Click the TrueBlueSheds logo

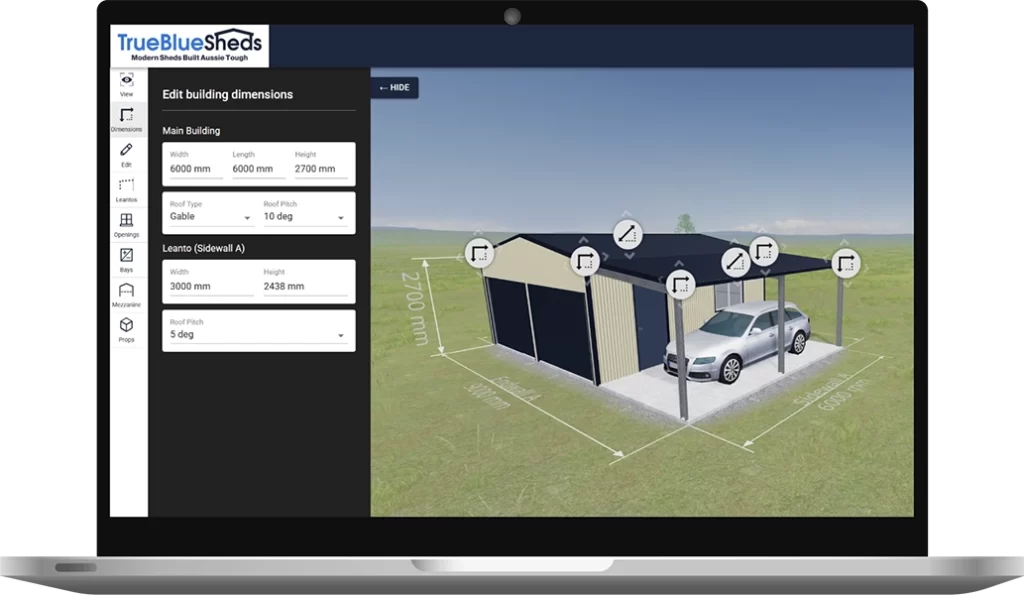190,43
